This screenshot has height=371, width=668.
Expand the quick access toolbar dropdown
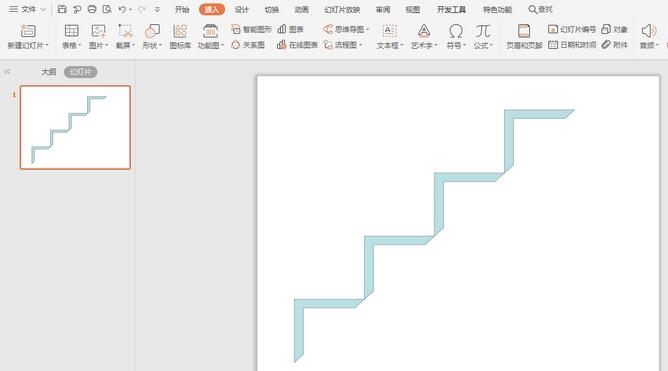pos(157,9)
